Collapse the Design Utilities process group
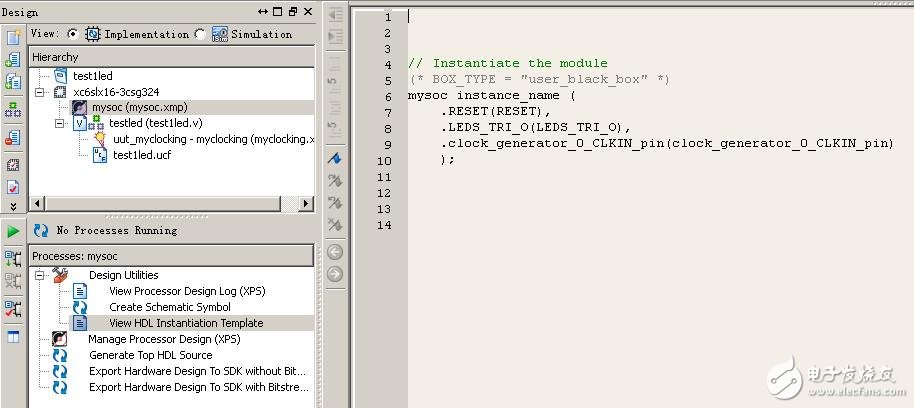The height and width of the screenshot is (408, 914). pos(41,275)
